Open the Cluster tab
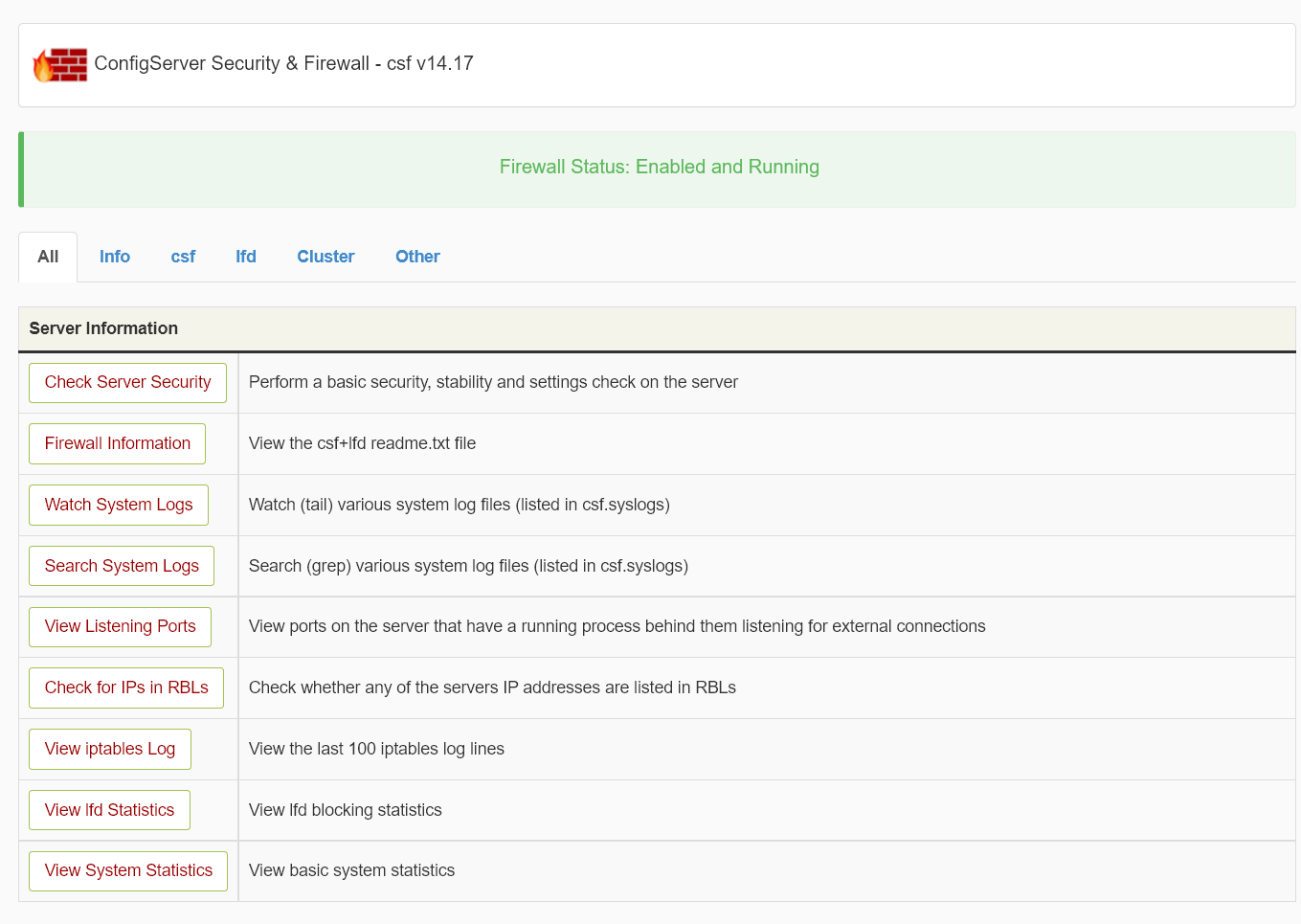 (x=325, y=257)
